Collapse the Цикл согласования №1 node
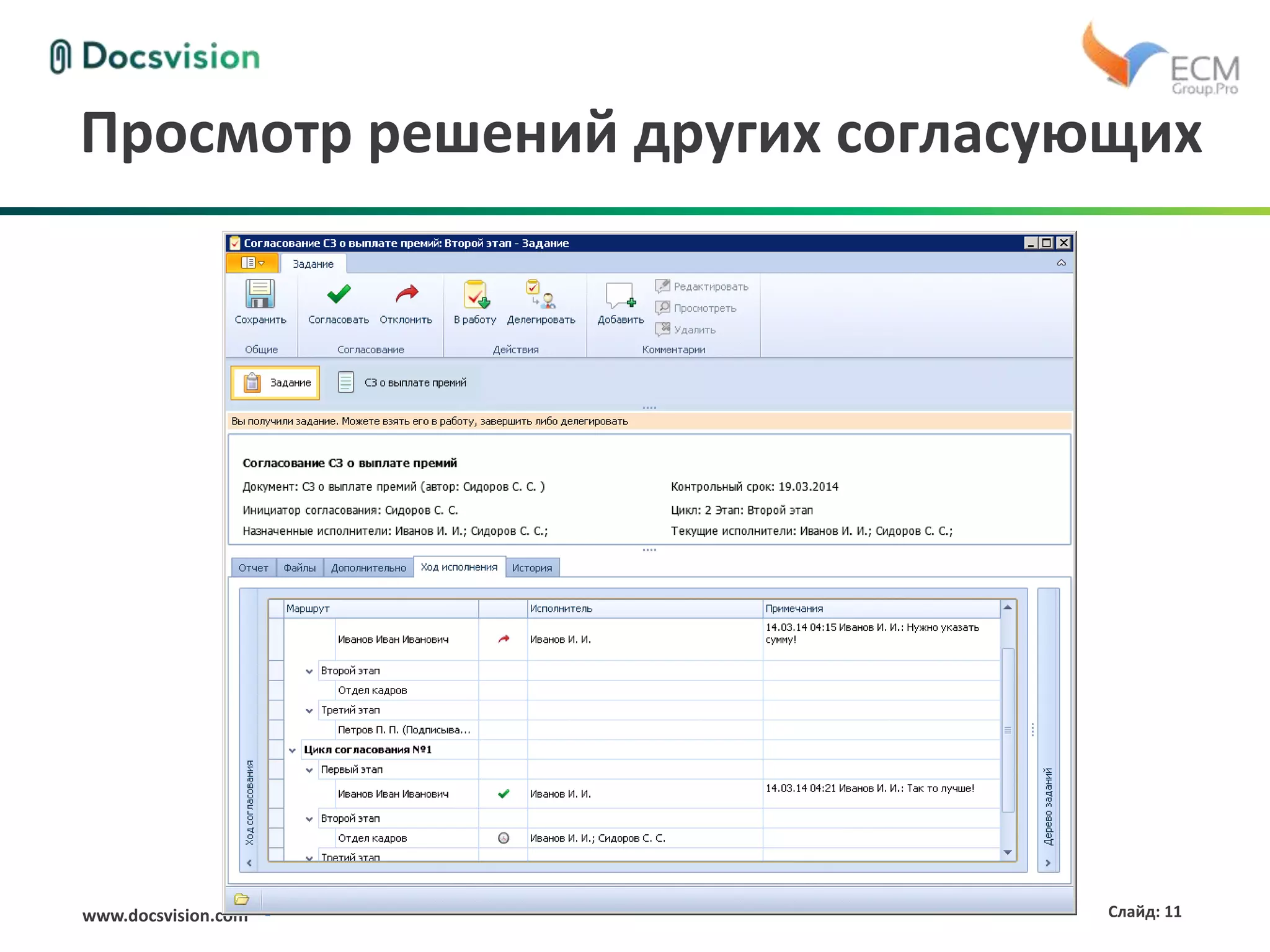 click(292, 751)
